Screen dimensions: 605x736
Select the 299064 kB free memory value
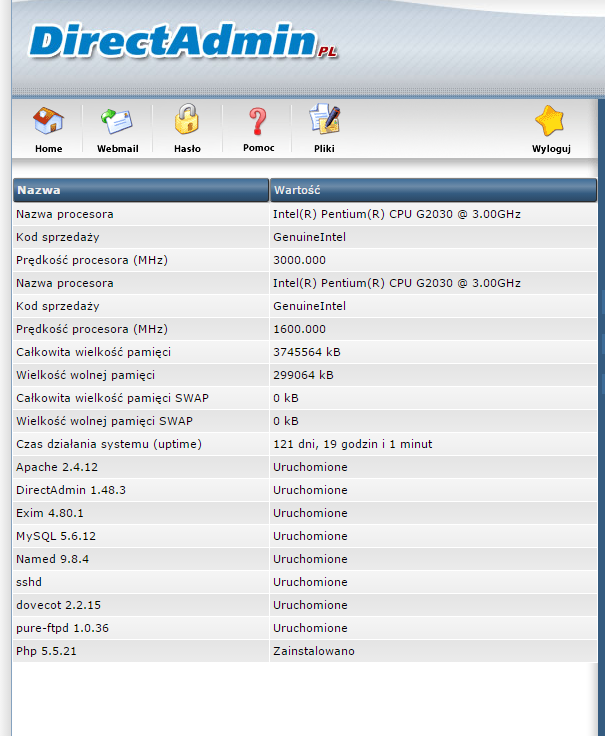coord(303,375)
